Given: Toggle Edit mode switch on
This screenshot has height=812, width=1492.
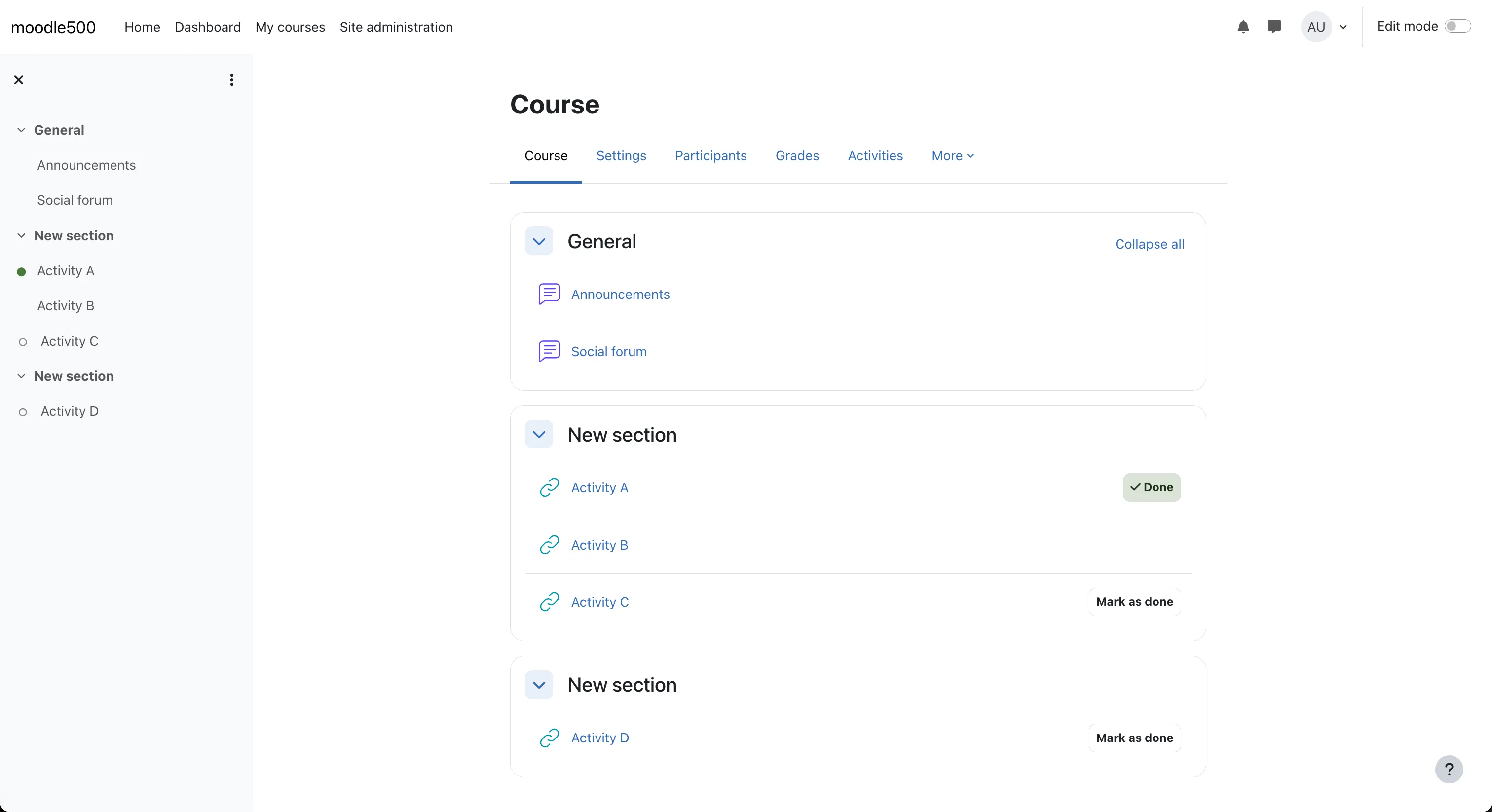Looking at the screenshot, I should (1457, 27).
